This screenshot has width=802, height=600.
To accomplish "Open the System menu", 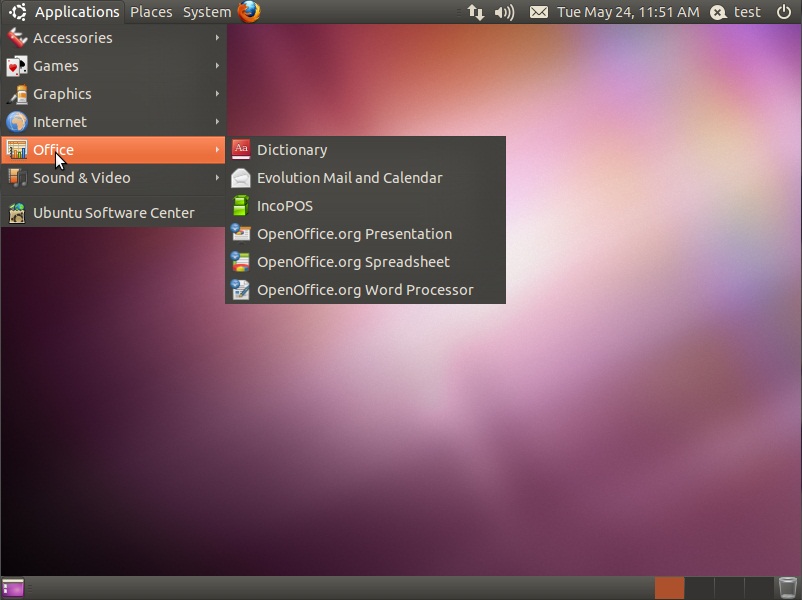I will pos(206,12).
